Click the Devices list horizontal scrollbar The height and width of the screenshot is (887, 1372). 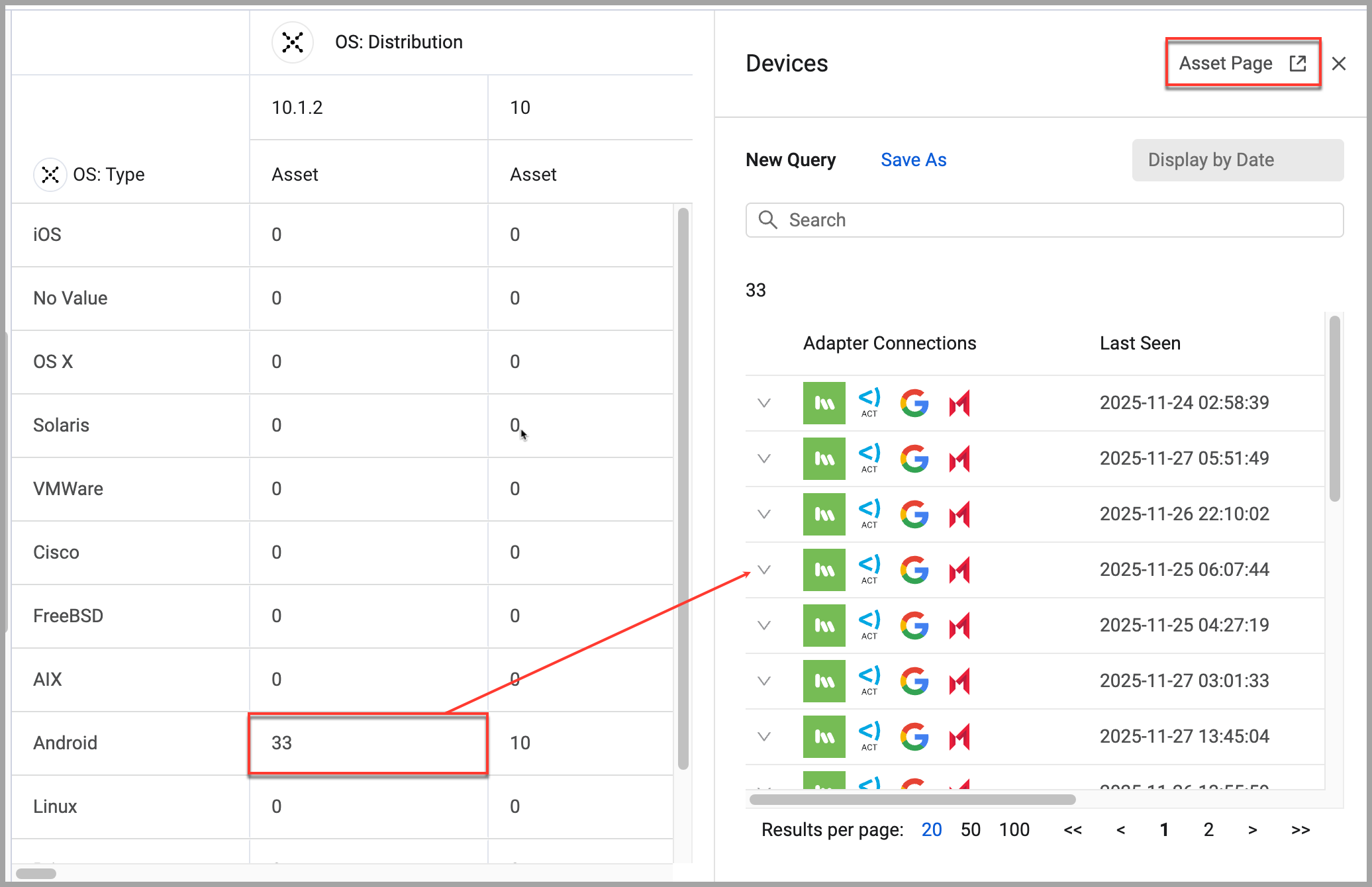click(912, 800)
